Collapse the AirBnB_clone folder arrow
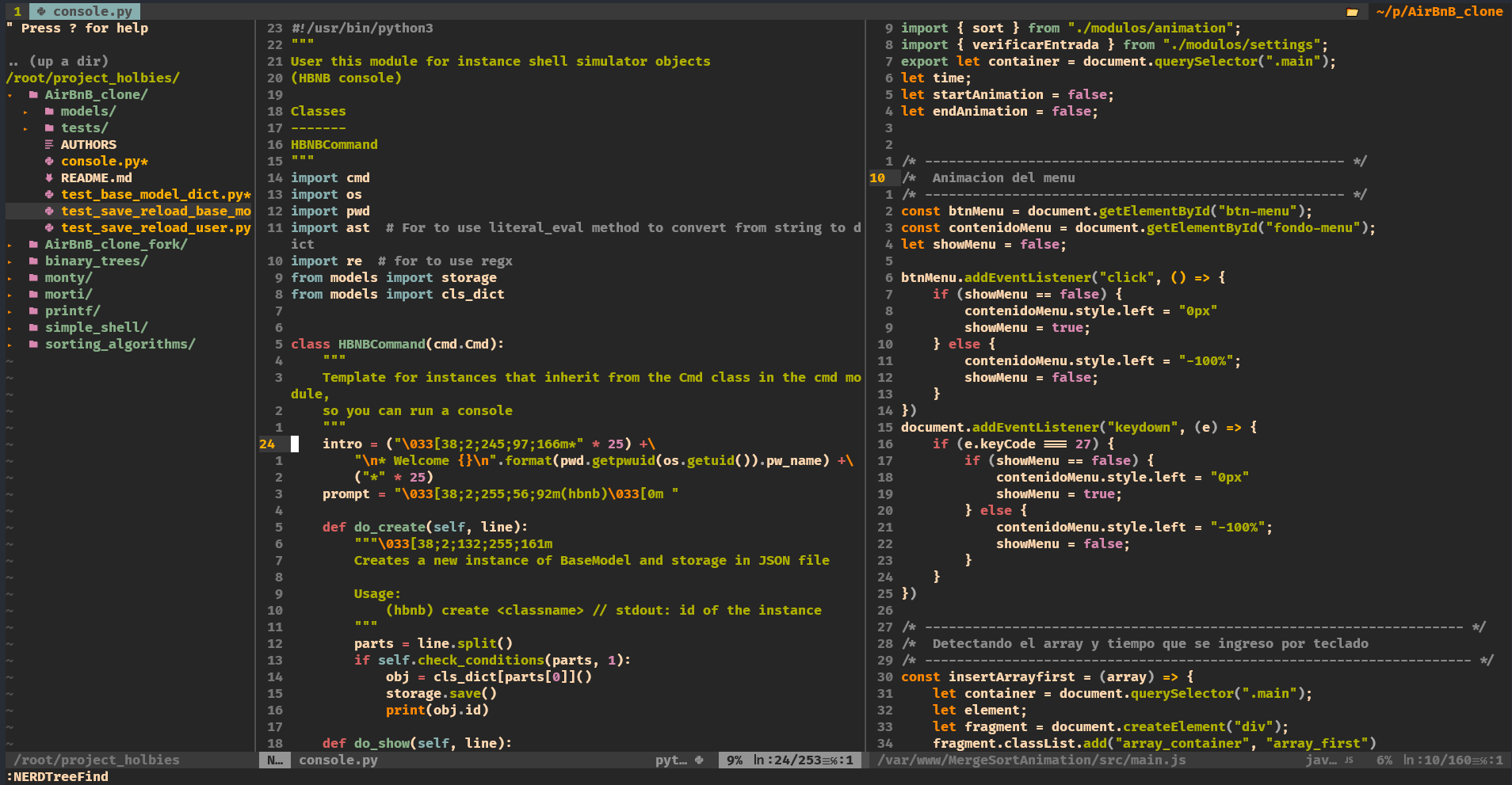The image size is (1512, 785). [x=10, y=95]
